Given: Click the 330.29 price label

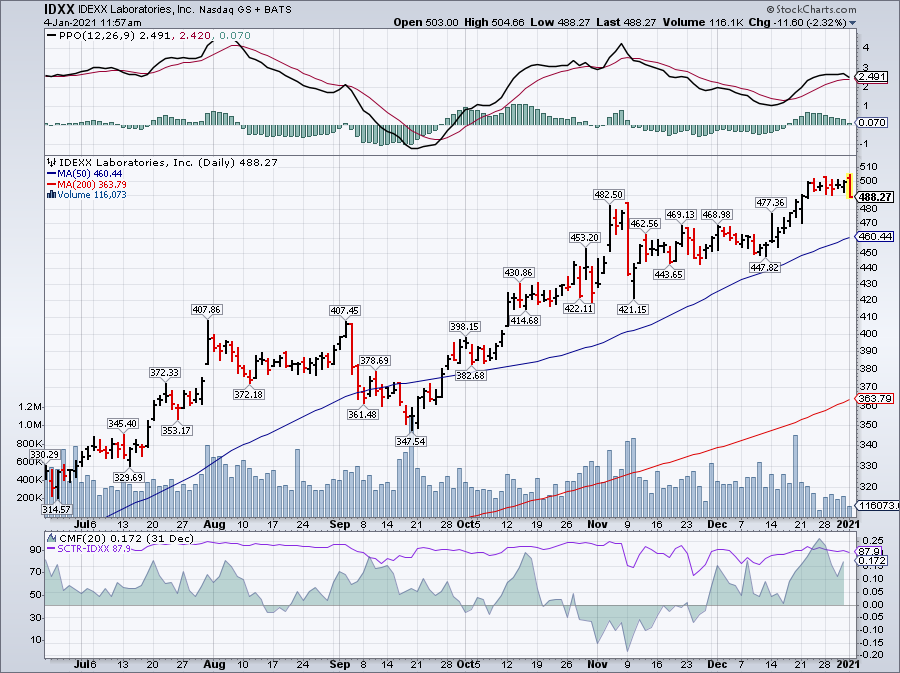Looking at the screenshot, I should [45, 455].
